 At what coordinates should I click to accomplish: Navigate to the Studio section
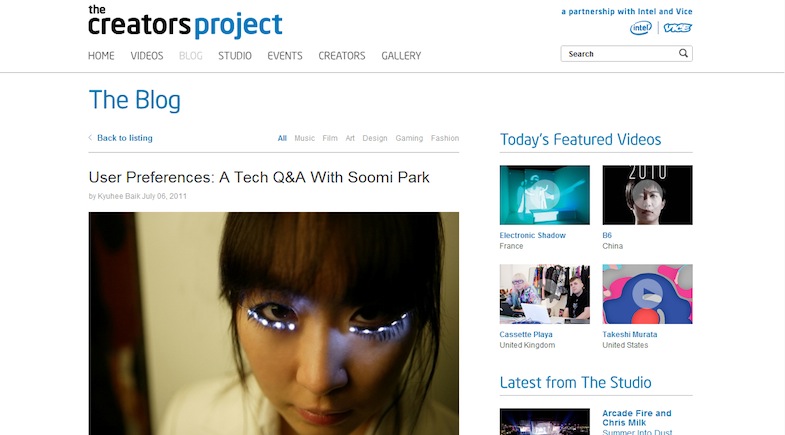tap(235, 56)
